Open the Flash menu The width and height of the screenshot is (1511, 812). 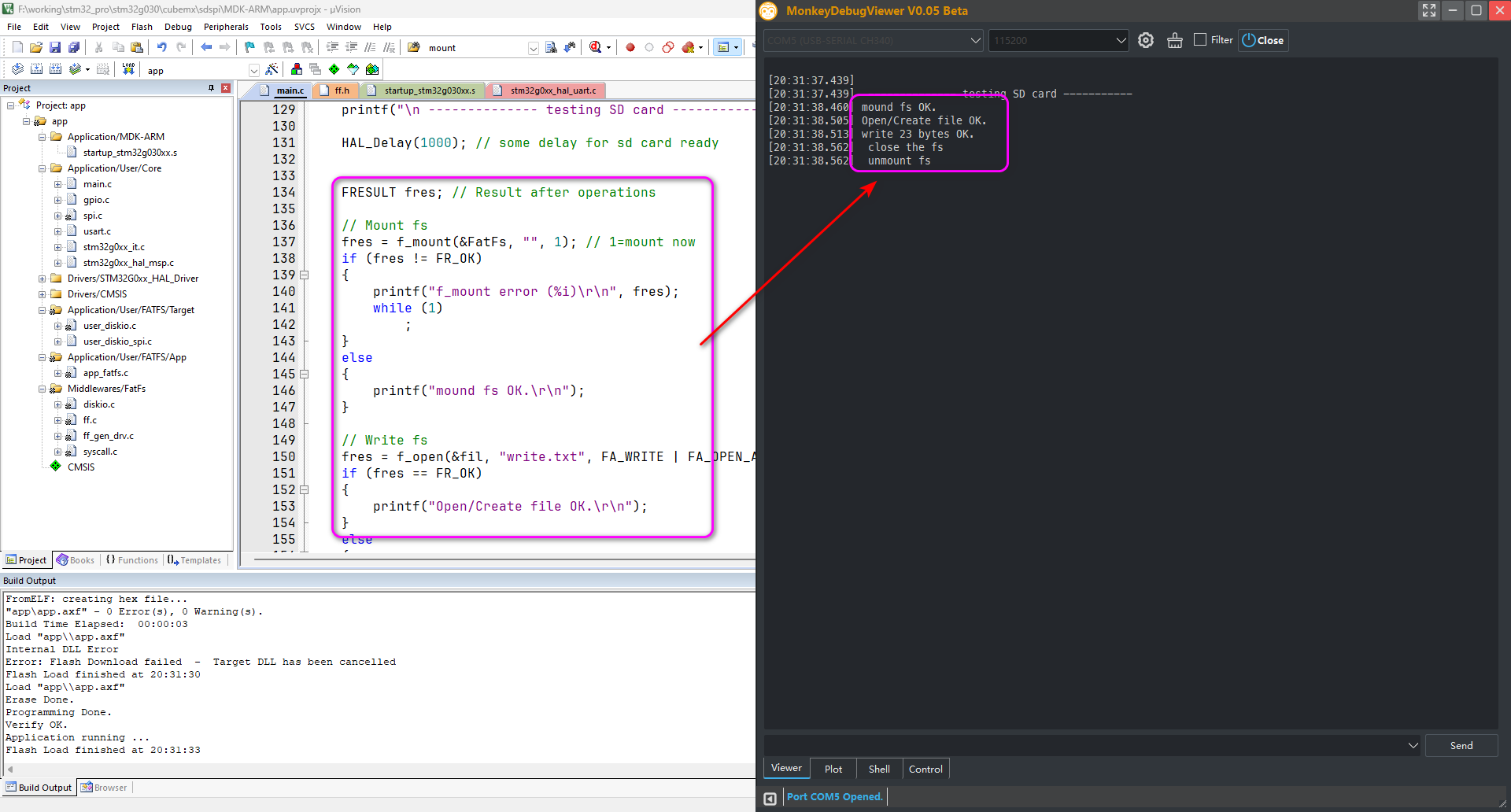(x=142, y=27)
